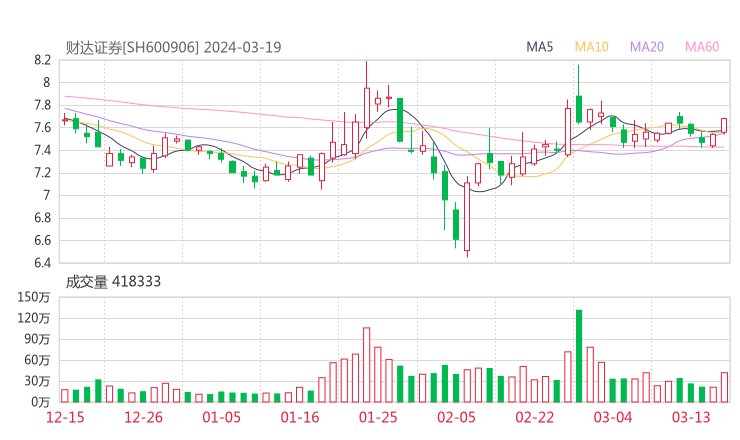Click the 01-25 date axis label
This screenshot has width=740, height=440.
[x=378, y=417]
